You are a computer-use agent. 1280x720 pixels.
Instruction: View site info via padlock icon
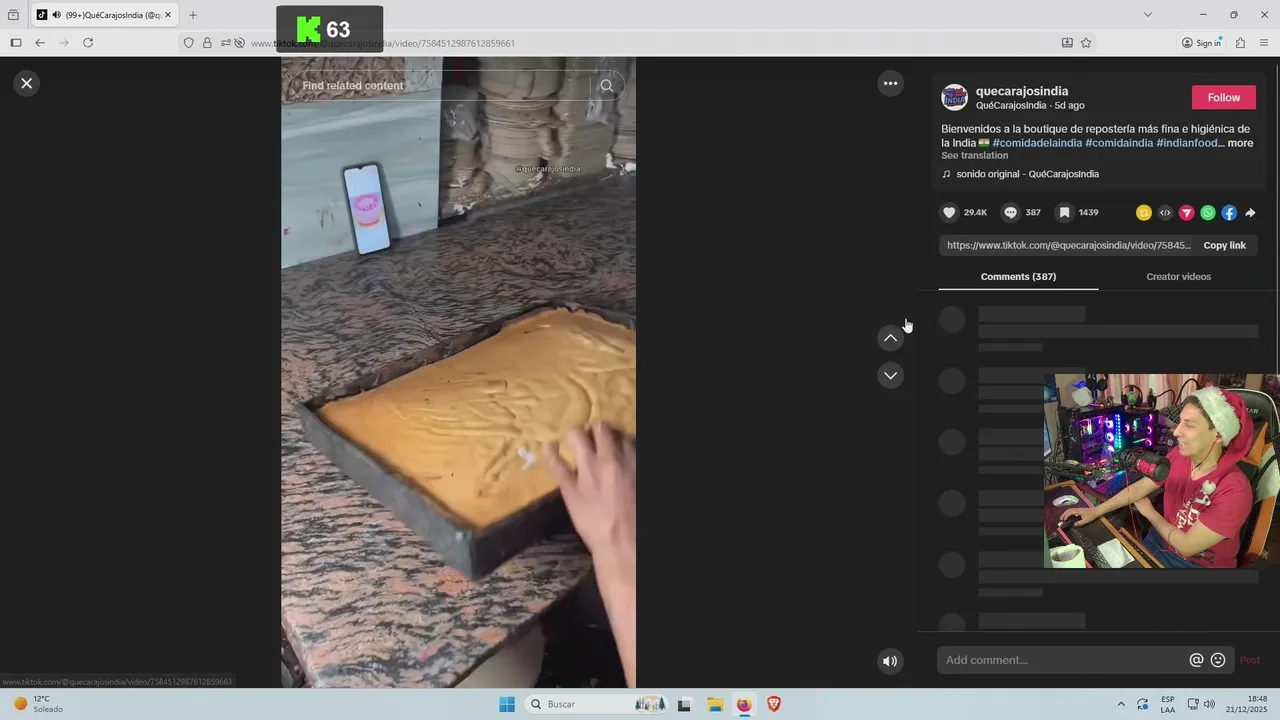[207, 43]
